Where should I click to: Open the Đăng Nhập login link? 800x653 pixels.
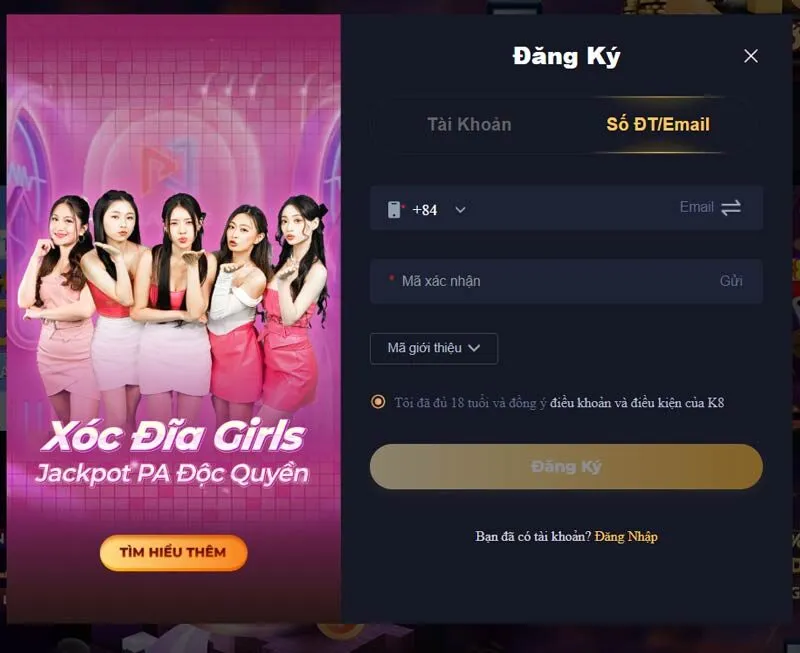pyautogui.click(x=626, y=537)
